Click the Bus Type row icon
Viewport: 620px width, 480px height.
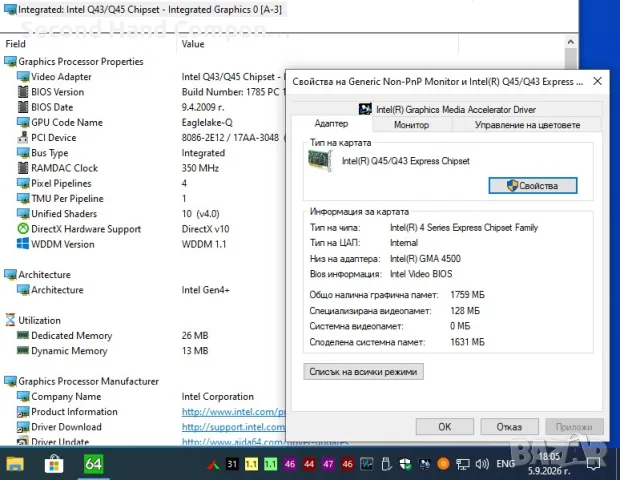pos(23,153)
